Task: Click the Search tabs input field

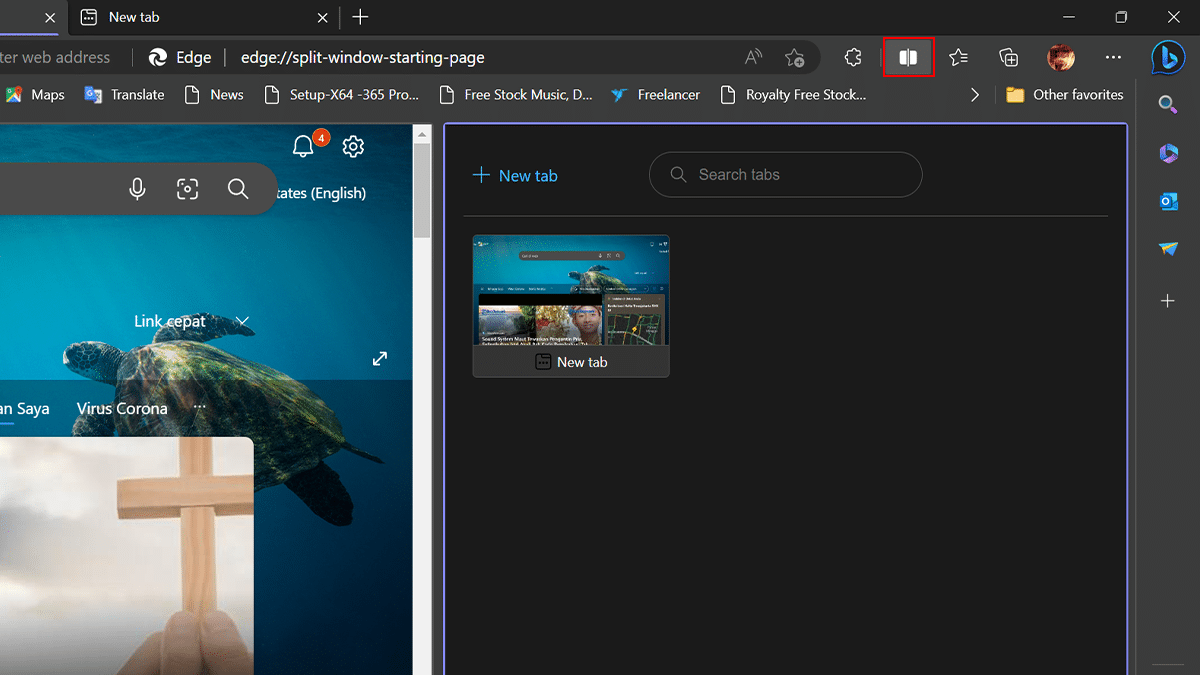Action: point(785,175)
